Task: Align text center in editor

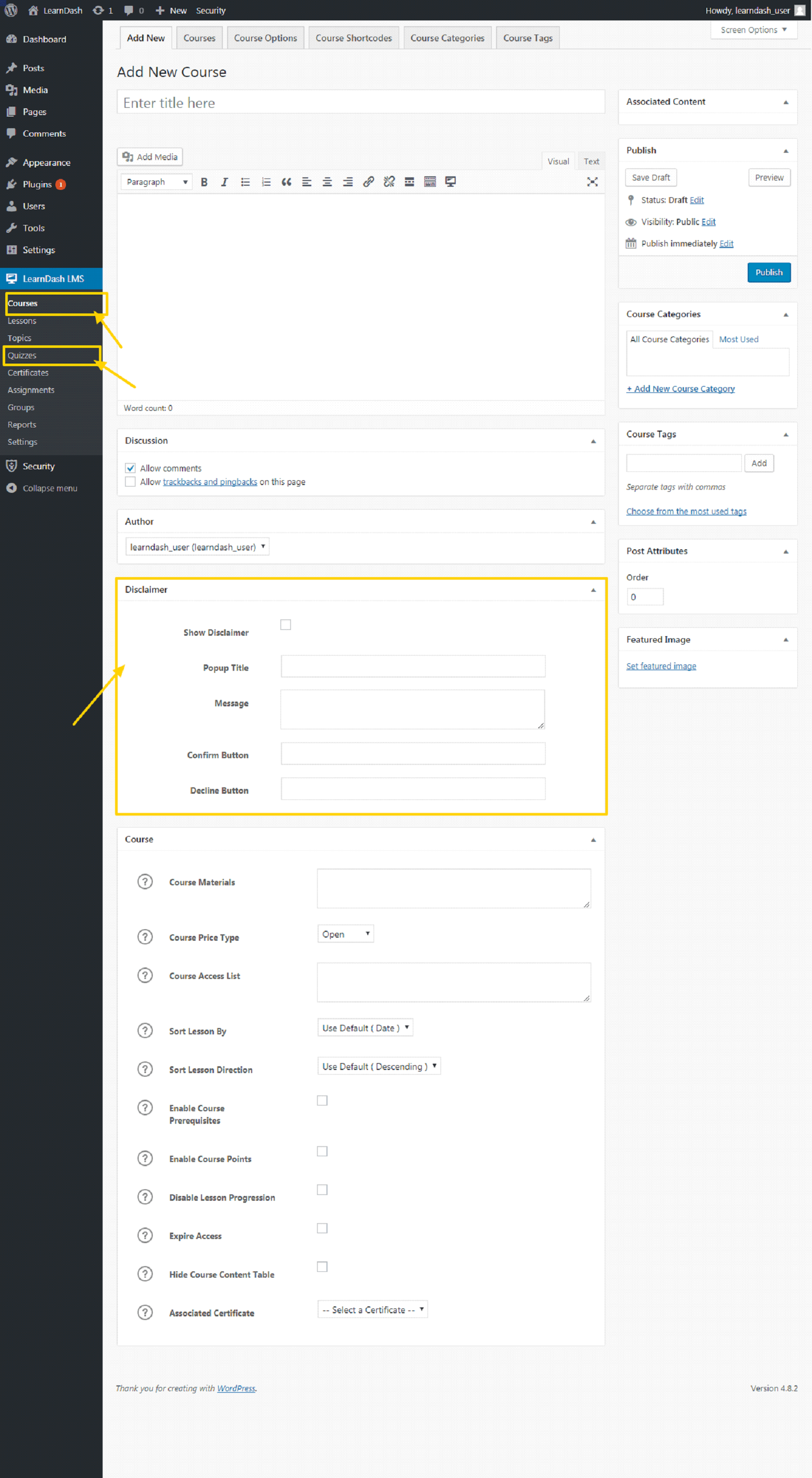Action: point(327,182)
